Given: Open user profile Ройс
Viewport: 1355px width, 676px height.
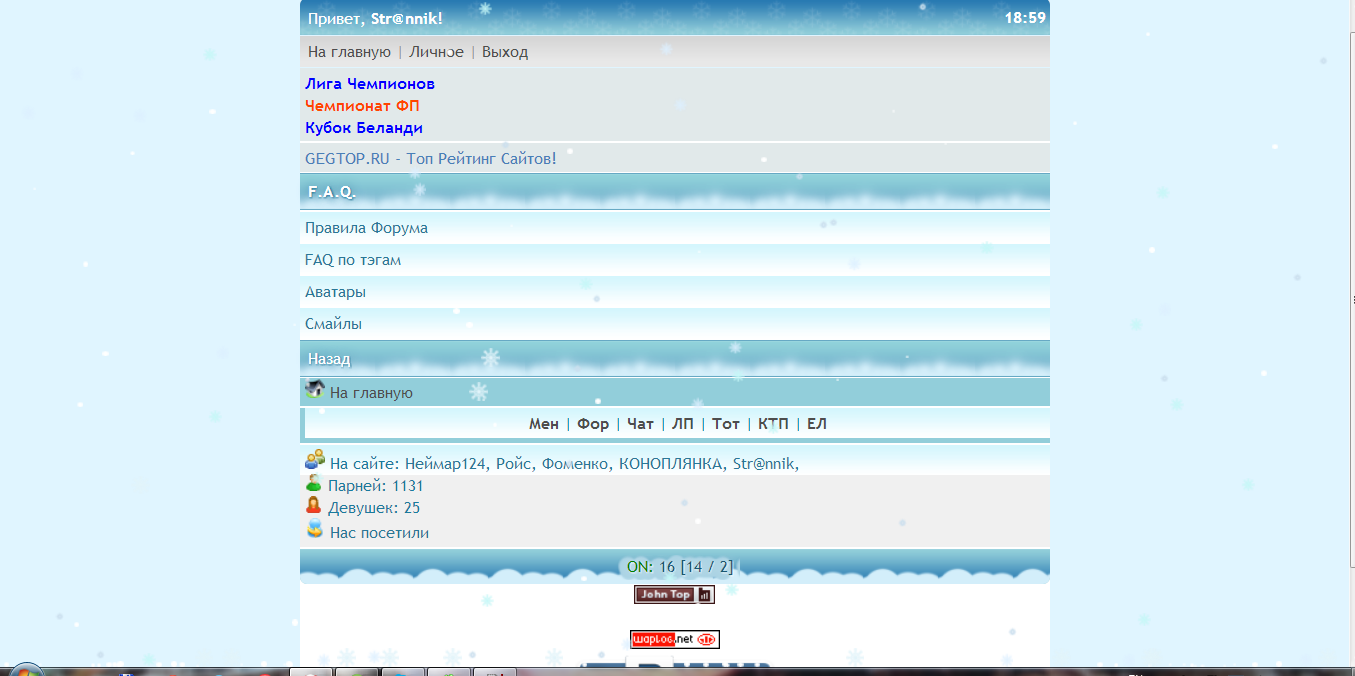Looking at the screenshot, I should (x=515, y=464).
